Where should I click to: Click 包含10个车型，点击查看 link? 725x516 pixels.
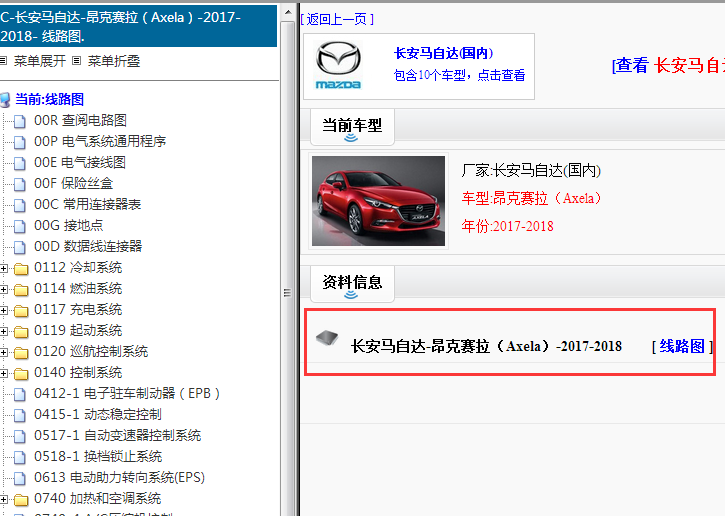pyautogui.click(x=459, y=75)
